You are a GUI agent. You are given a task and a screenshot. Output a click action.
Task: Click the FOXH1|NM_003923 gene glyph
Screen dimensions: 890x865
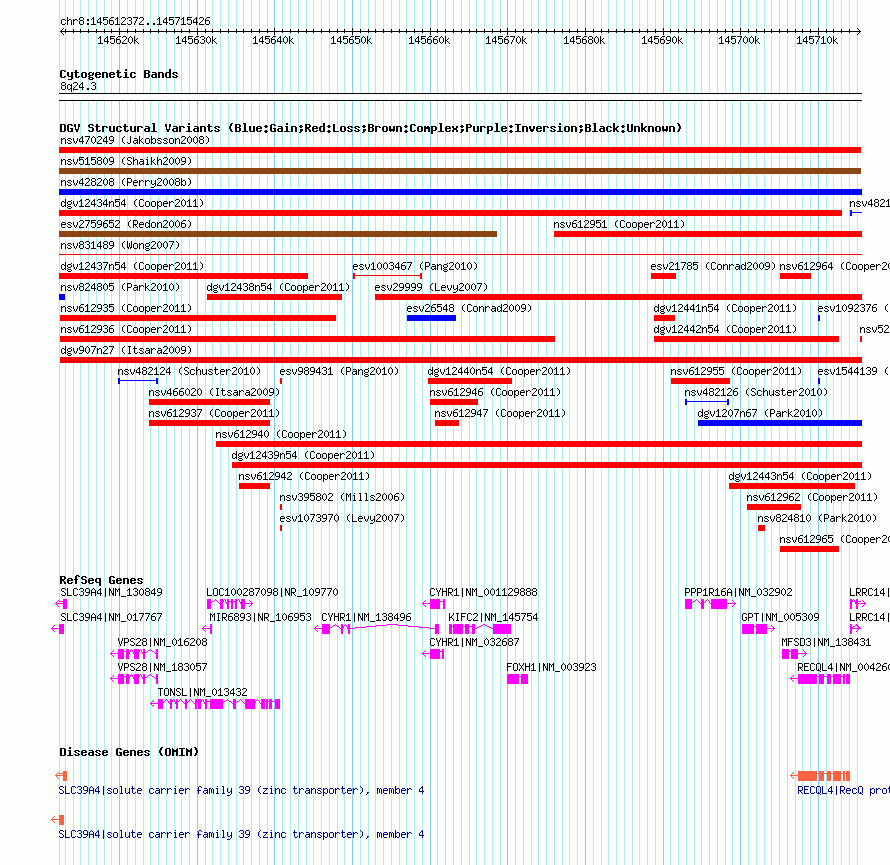(x=518, y=679)
